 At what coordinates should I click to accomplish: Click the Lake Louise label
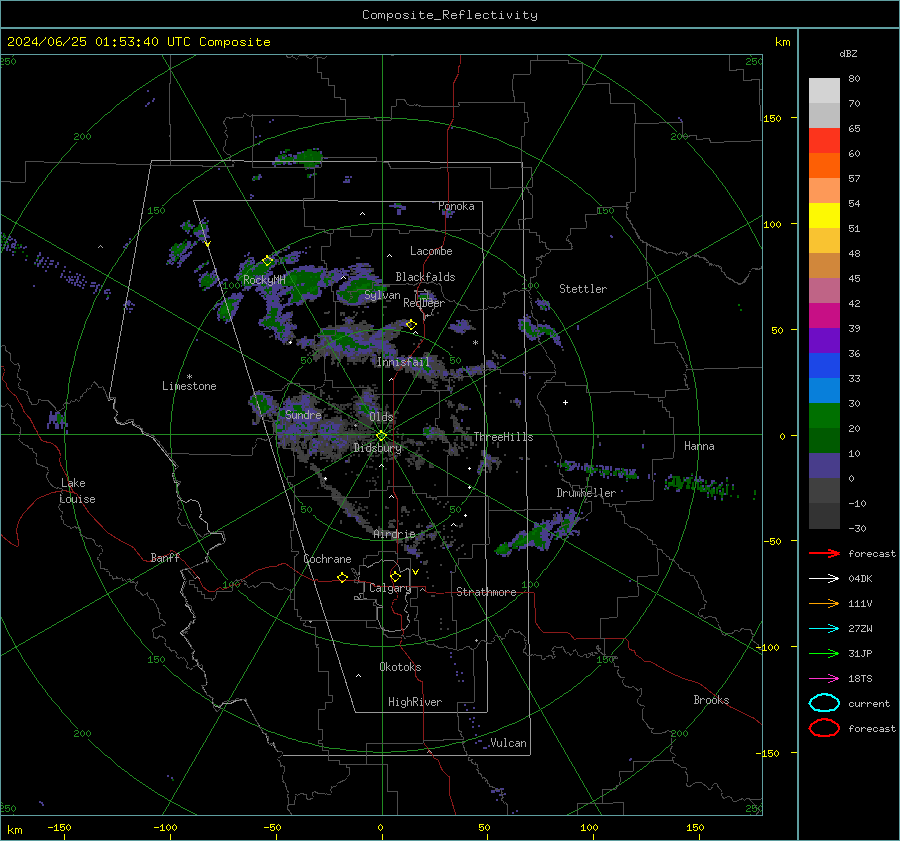77,491
